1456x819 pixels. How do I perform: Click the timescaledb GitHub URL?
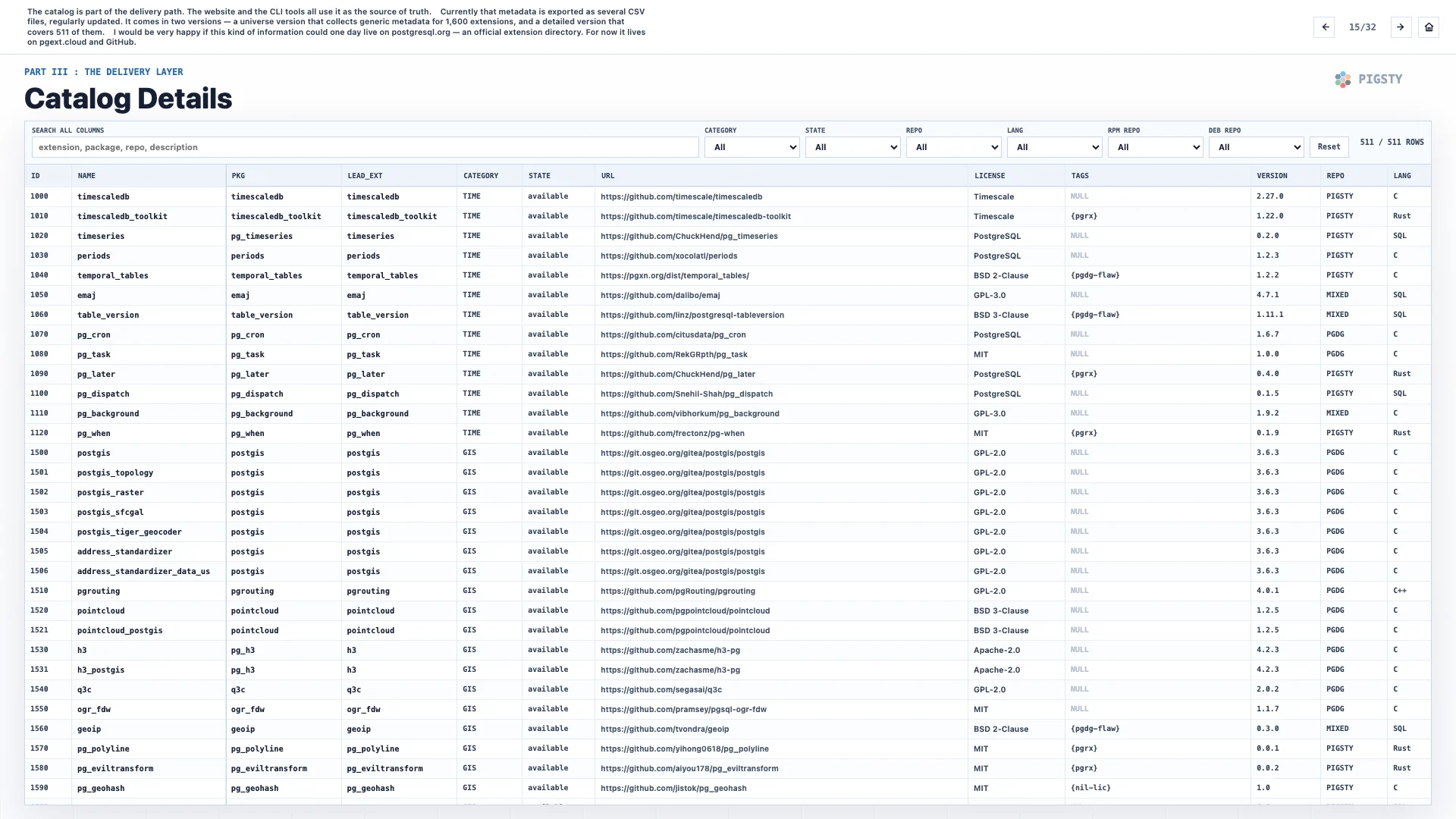click(681, 196)
